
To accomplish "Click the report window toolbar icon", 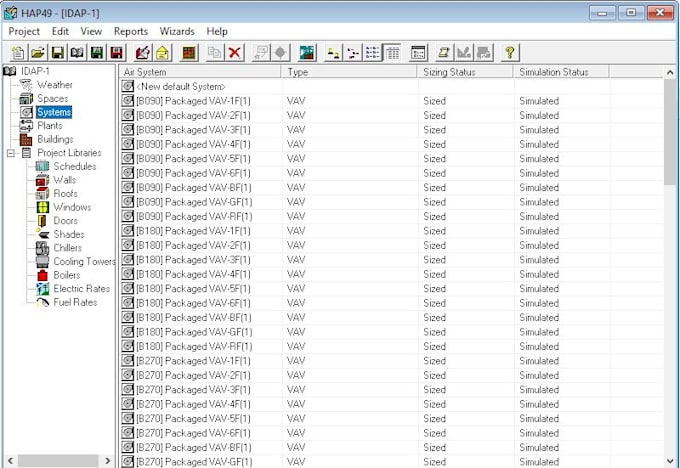I will point(418,53).
